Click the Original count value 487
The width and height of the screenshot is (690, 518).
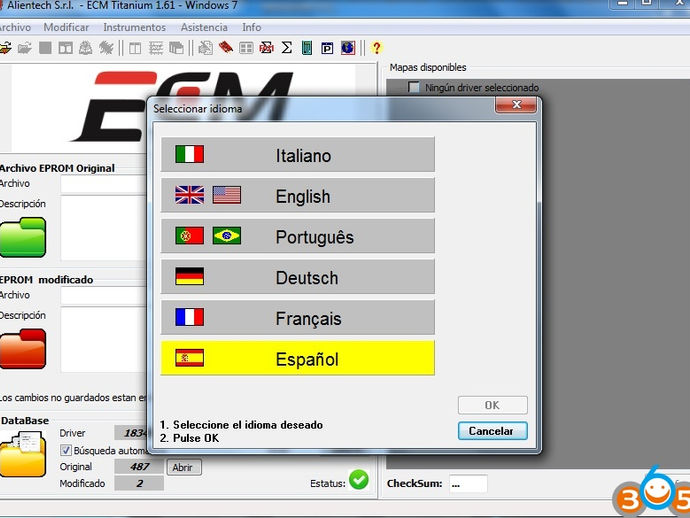[139, 467]
